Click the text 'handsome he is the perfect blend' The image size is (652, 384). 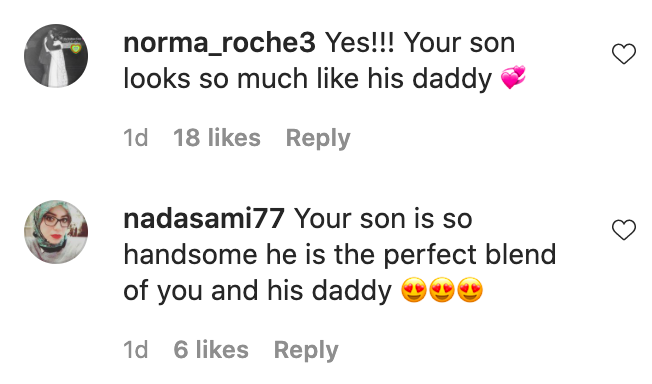340,255
